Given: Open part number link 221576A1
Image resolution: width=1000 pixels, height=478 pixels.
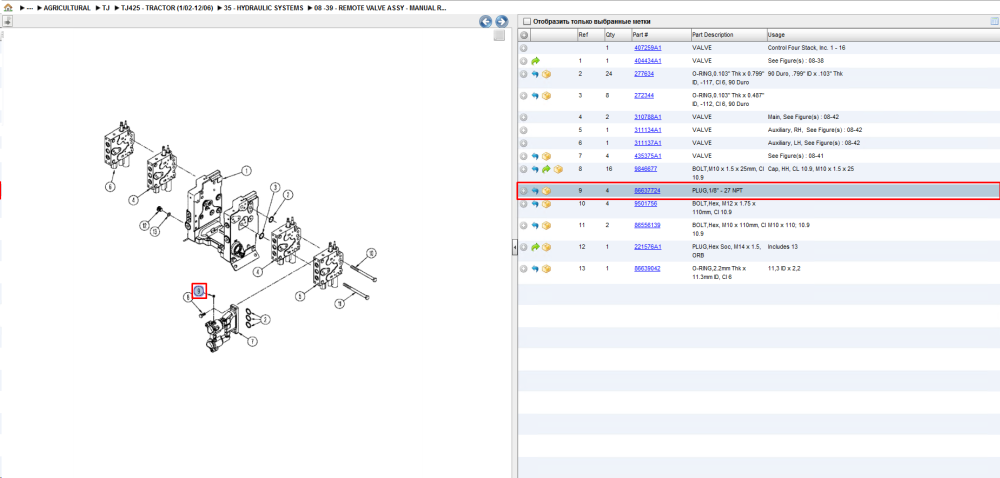Looking at the screenshot, I should 647,247.
